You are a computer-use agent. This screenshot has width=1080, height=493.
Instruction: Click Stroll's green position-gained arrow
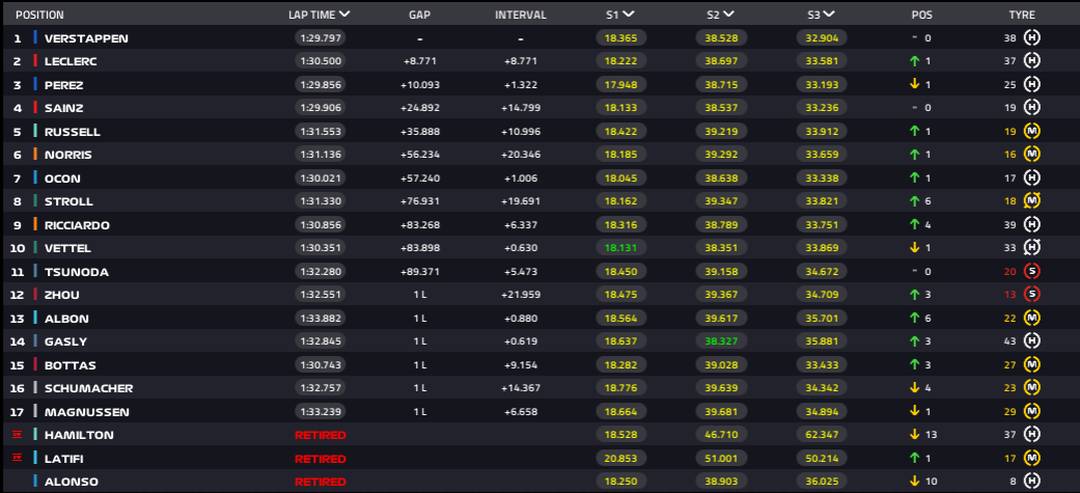(x=914, y=201)
